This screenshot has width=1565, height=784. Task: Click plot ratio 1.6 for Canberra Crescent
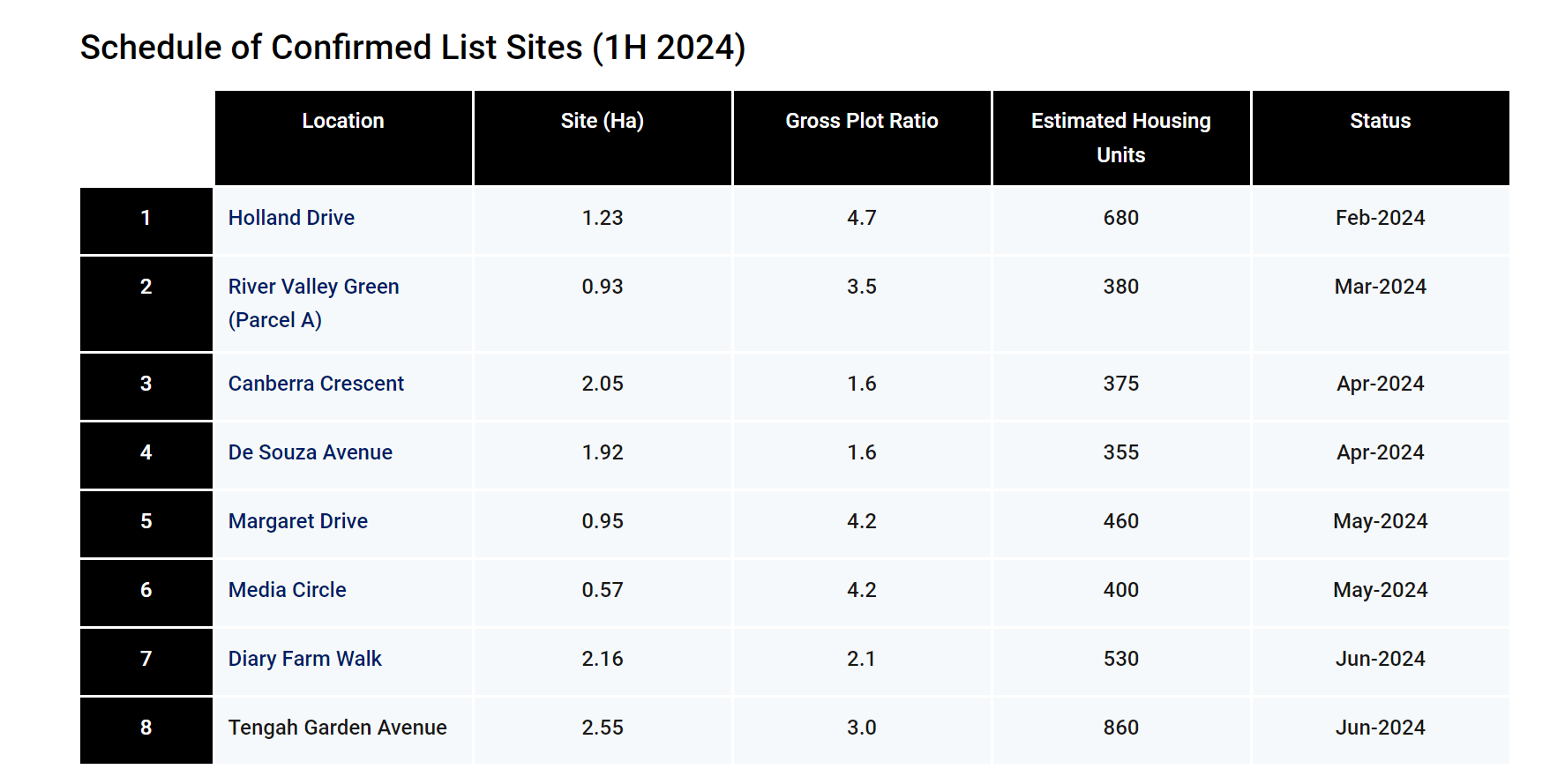tap(862, 384)
